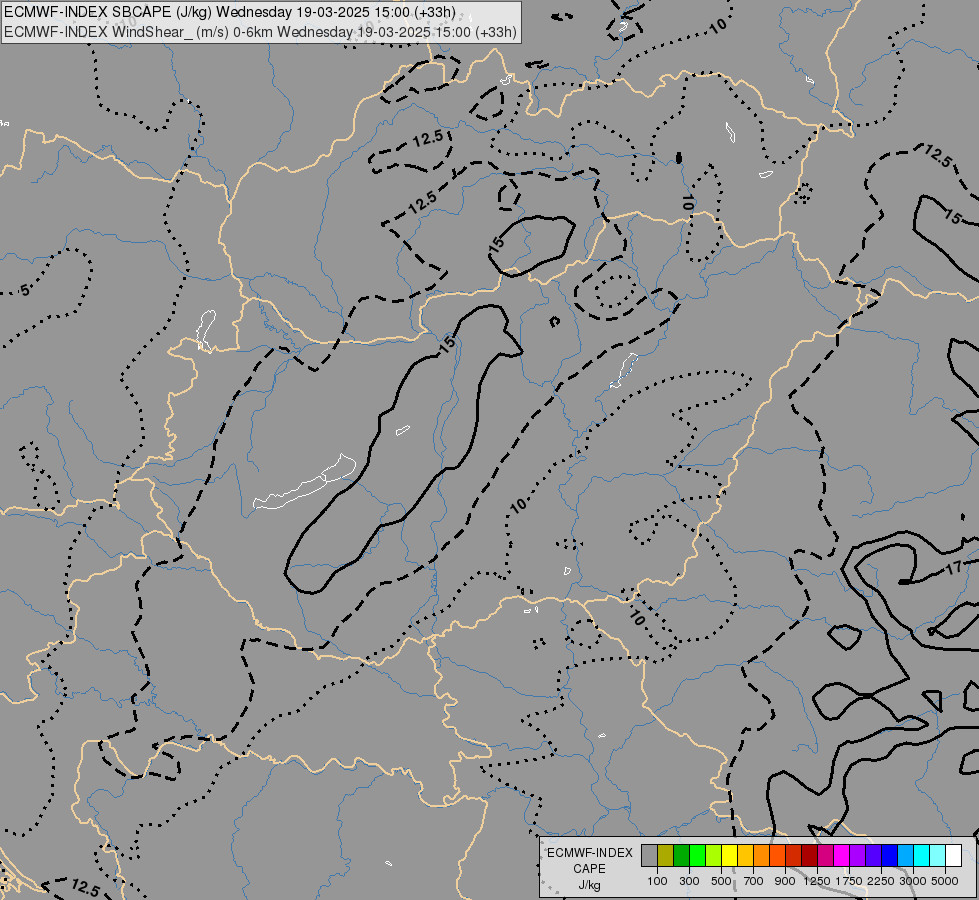This screenshot has width=979, height=900.
Task: Click the lime yellow-green CAPE legend swatch
Action: 714,856
